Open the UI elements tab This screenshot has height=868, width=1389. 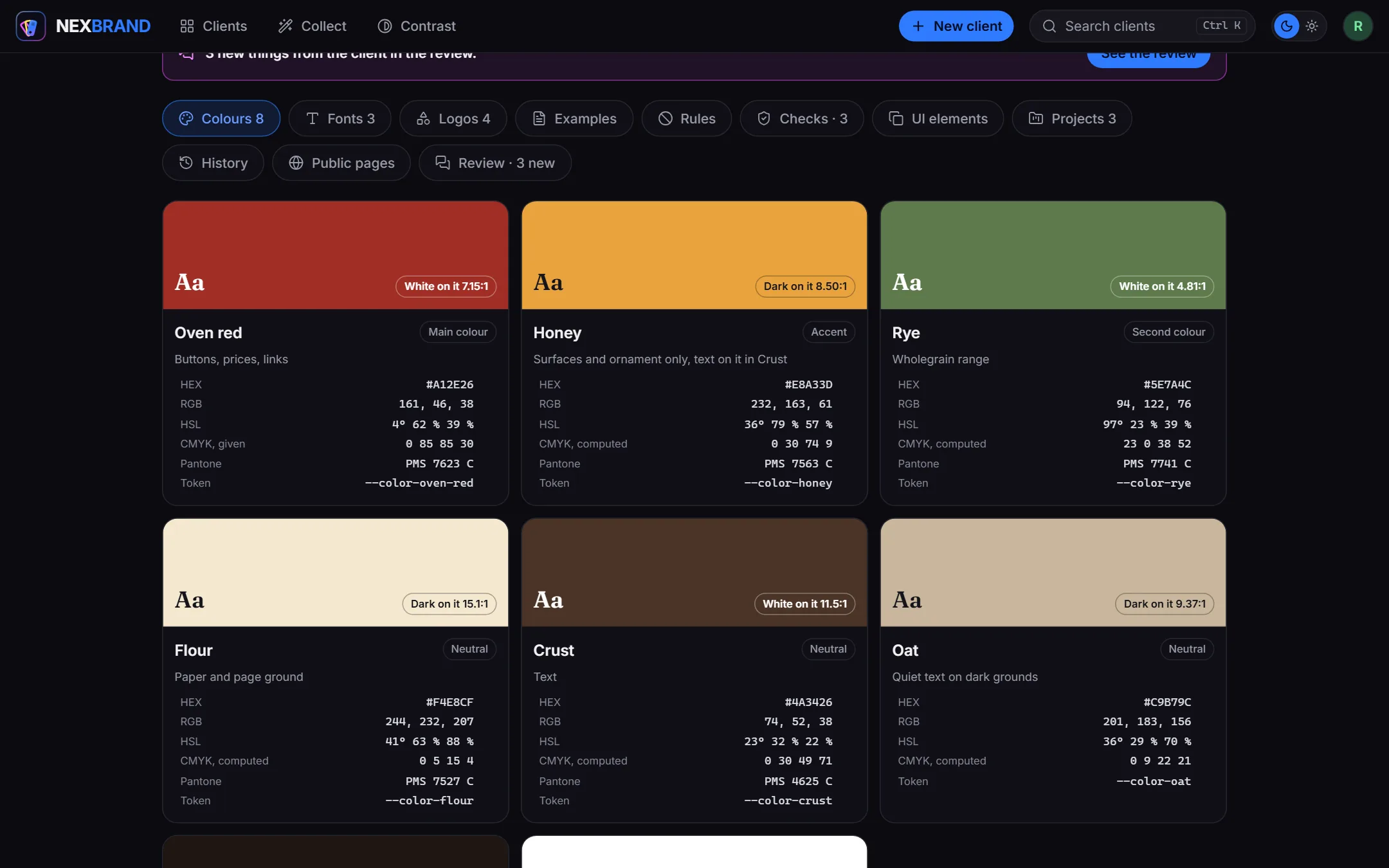point(938,118)
